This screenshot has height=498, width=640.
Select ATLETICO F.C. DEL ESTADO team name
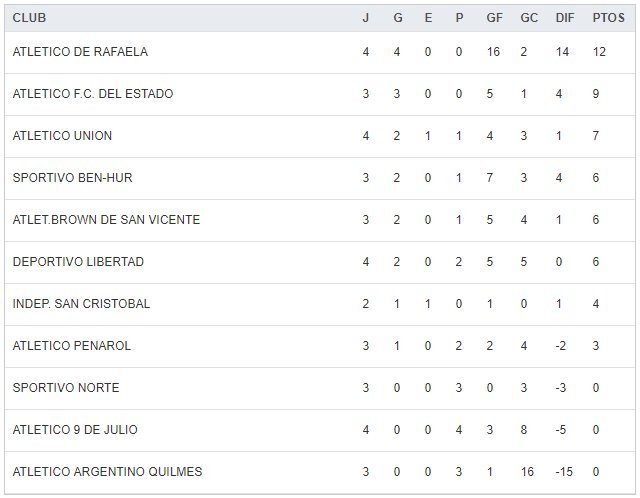93,94
